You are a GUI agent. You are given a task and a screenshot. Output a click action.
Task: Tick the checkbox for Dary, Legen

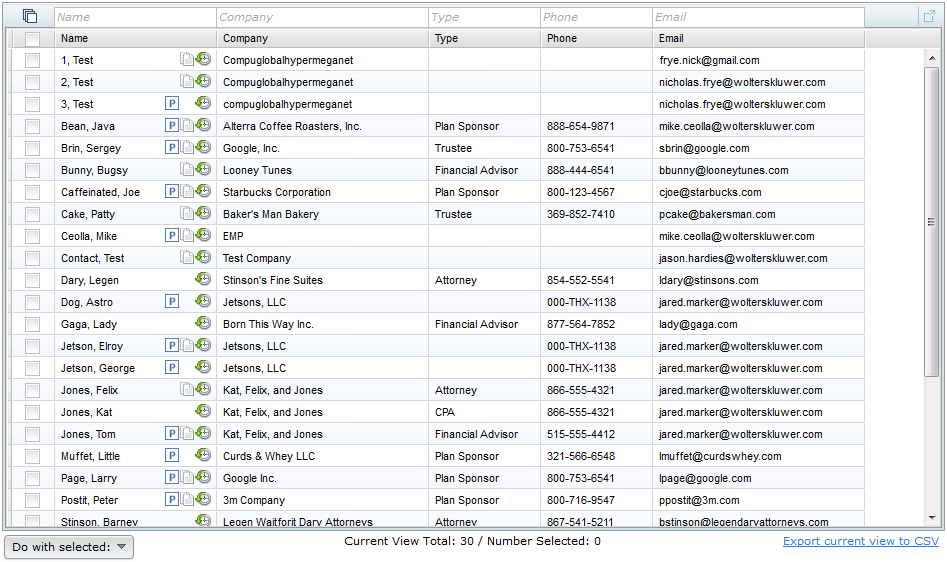click(33, 280)
